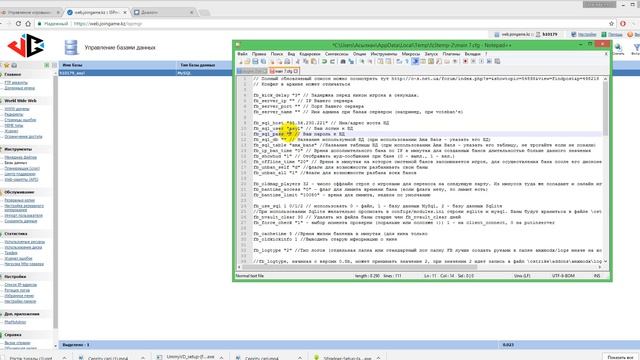Toggle the Function List icon in Notepad++
This screenshot has height=360, width=640.
pyautogui.click(x=439, y=61)
